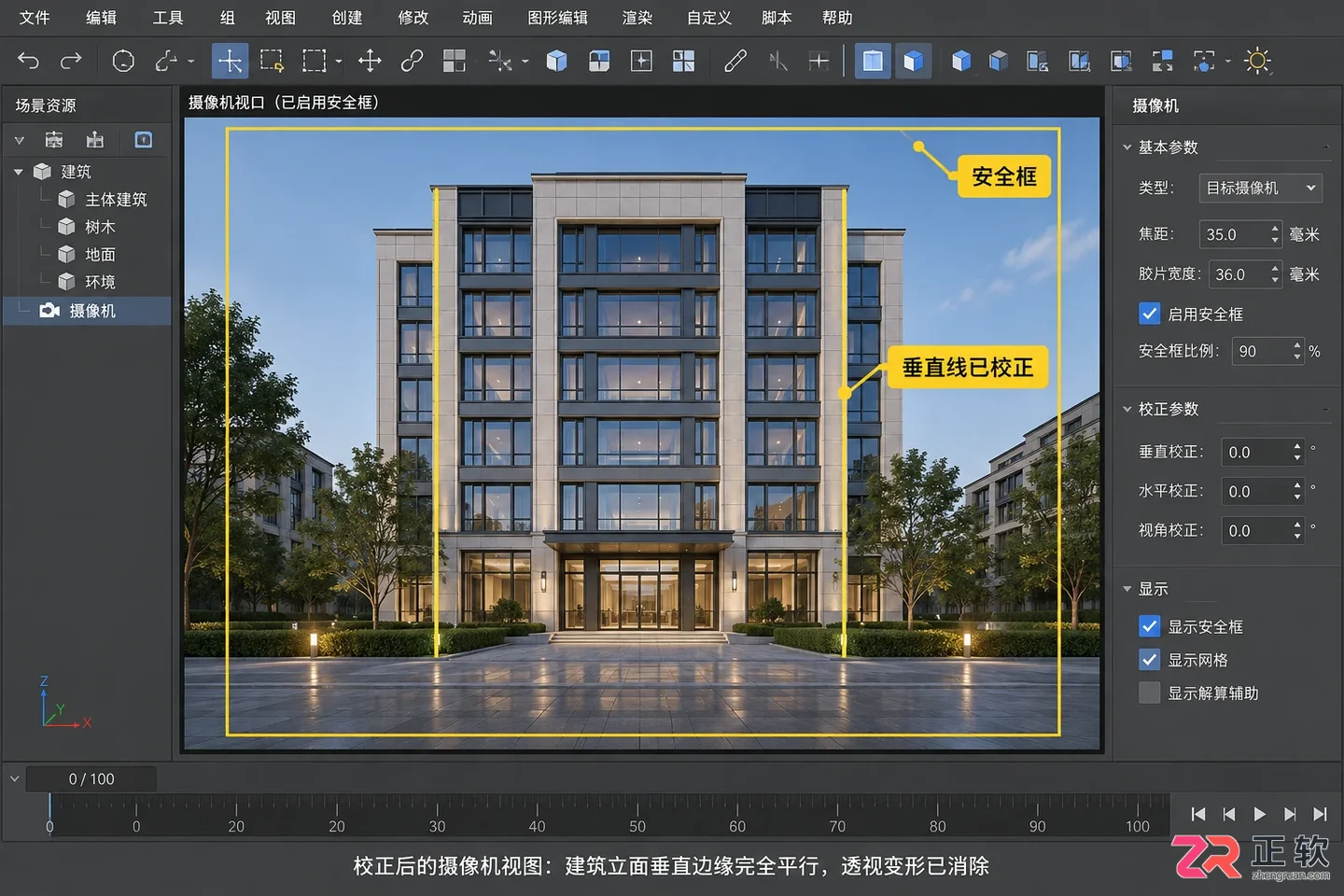Image resolution: width=1344 pixels, height=896 pixels.
Task: Click the circle select tool icon
Action: point(123,62)
